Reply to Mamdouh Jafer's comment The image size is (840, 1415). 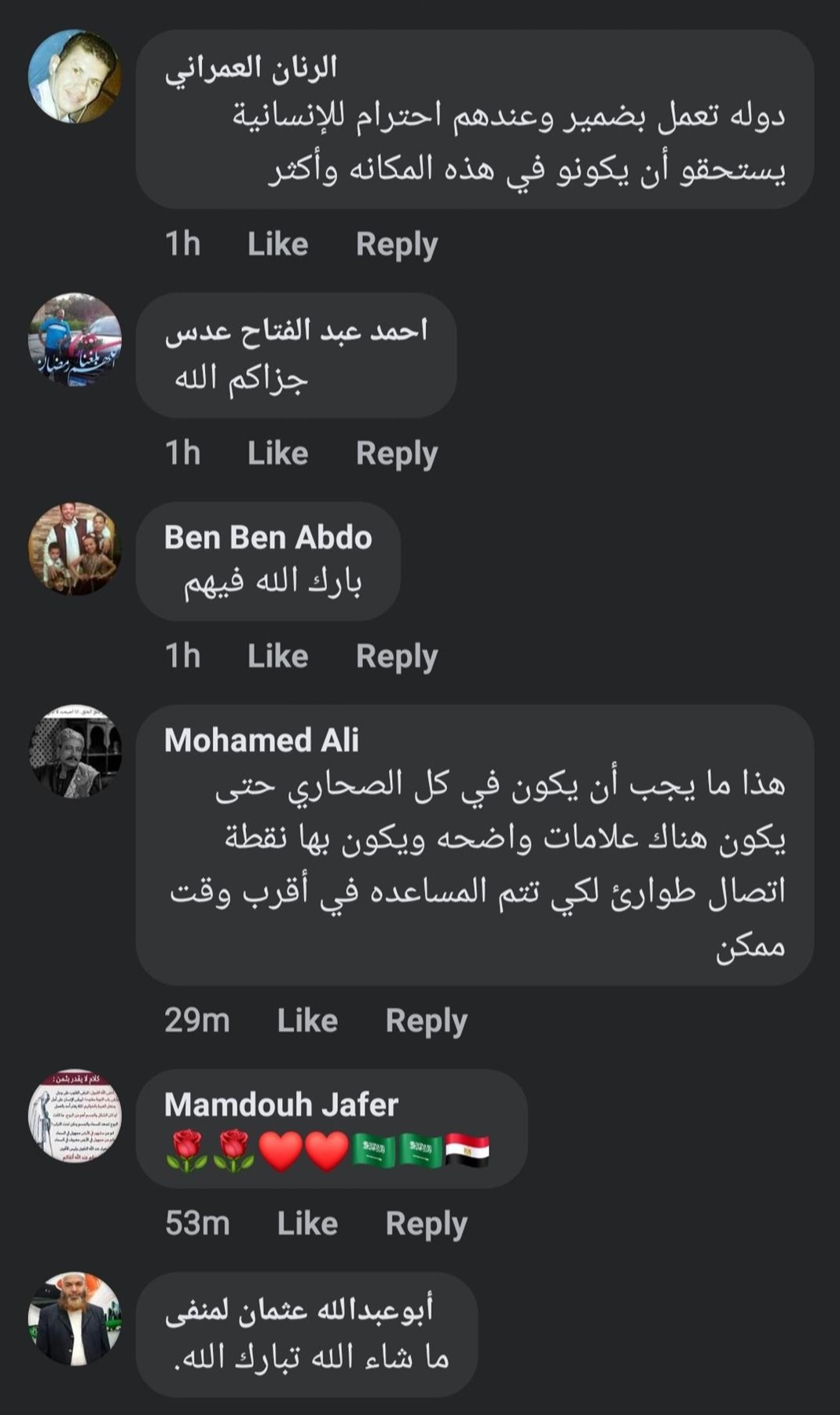[x=426, y=1224]
